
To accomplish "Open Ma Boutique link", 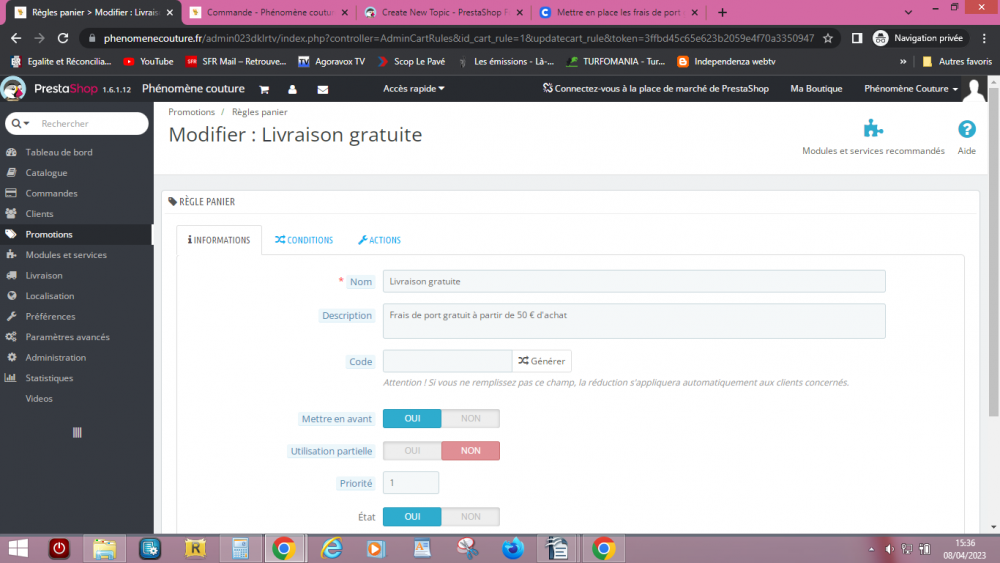I will coord(816,89).
